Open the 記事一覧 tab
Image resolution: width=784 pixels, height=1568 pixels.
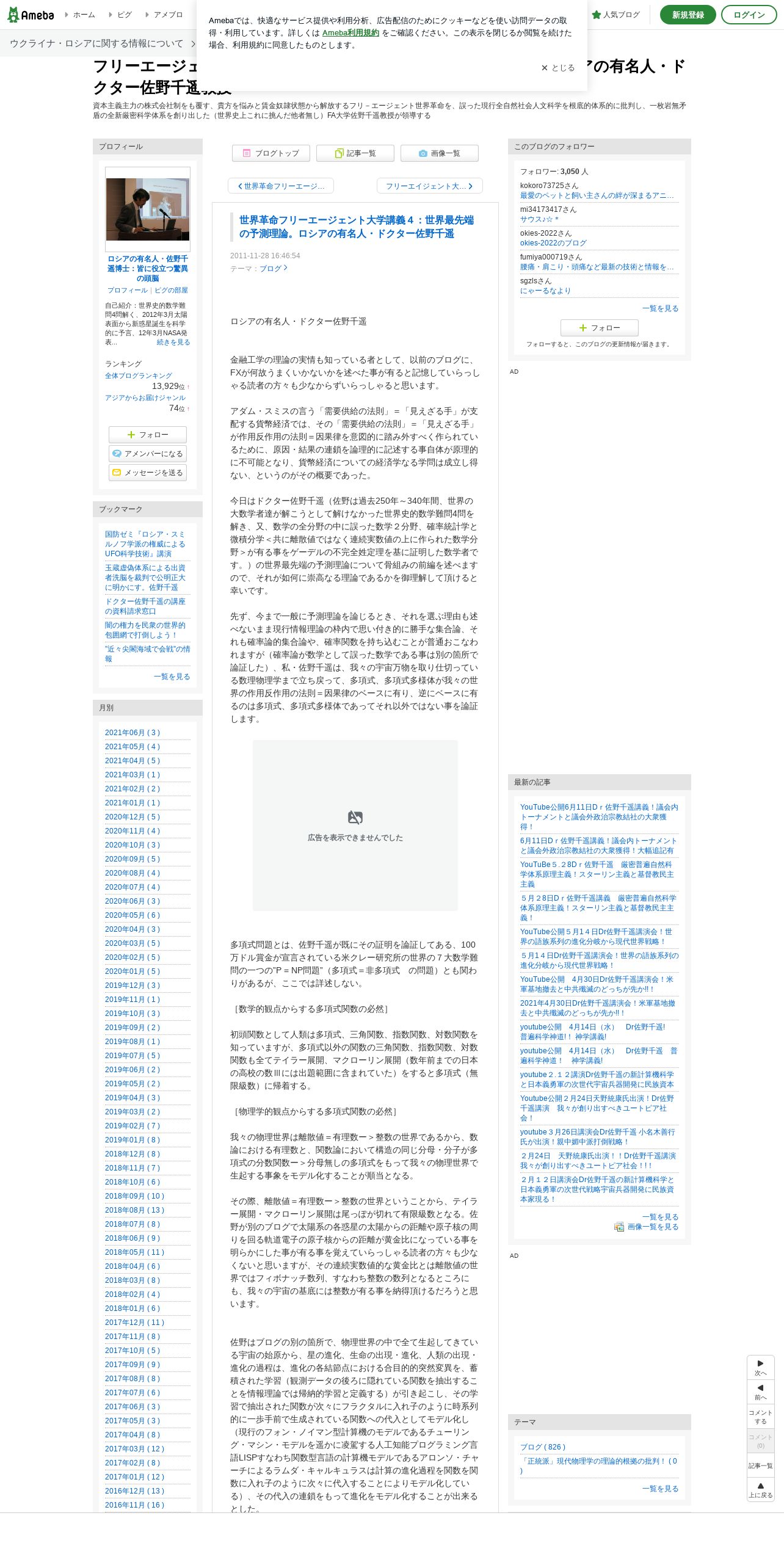[355, 153]
